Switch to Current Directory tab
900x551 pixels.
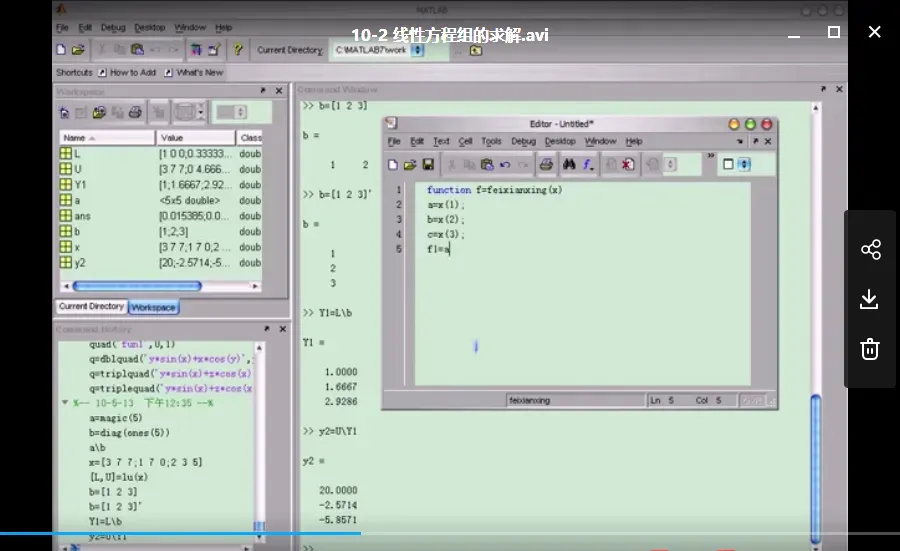click(91, 306)
